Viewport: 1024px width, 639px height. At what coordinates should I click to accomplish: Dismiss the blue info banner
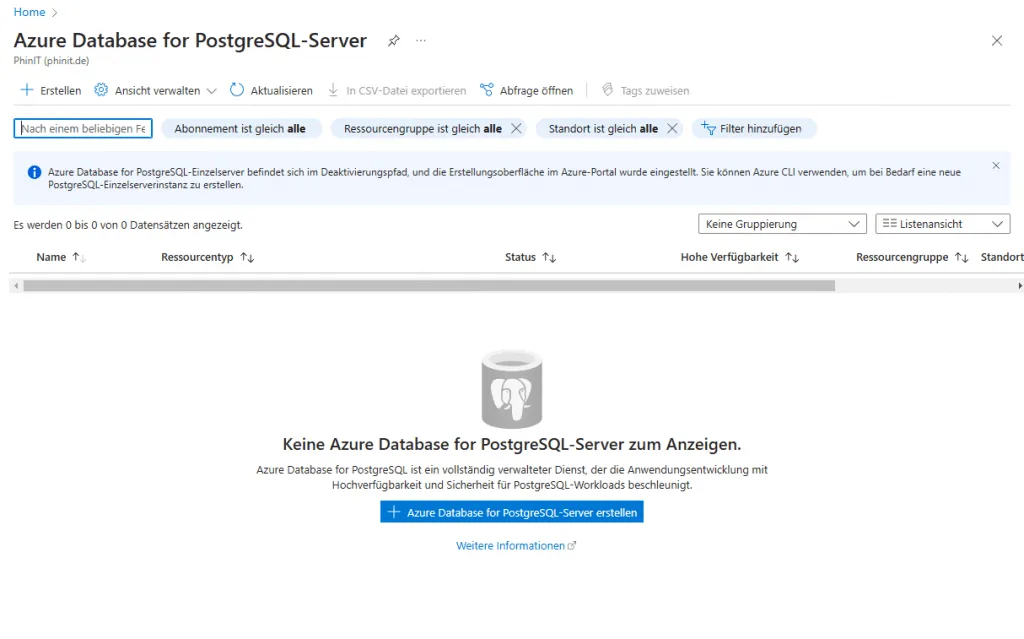995,166
